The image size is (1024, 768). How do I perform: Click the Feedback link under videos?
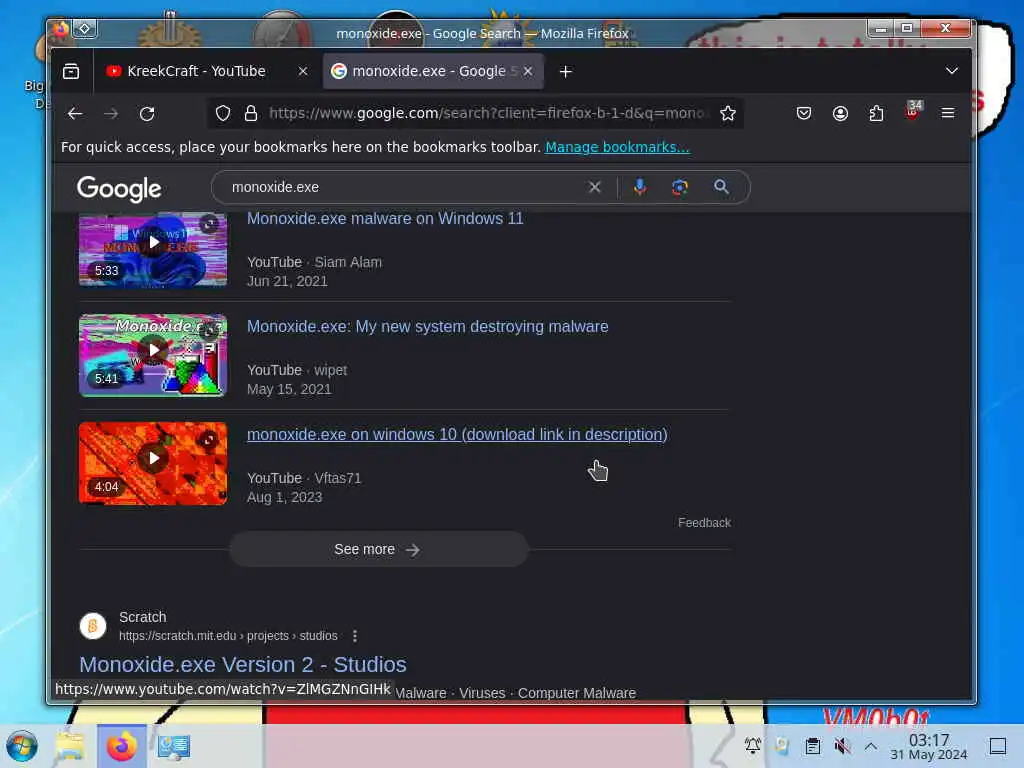(704, 522)
